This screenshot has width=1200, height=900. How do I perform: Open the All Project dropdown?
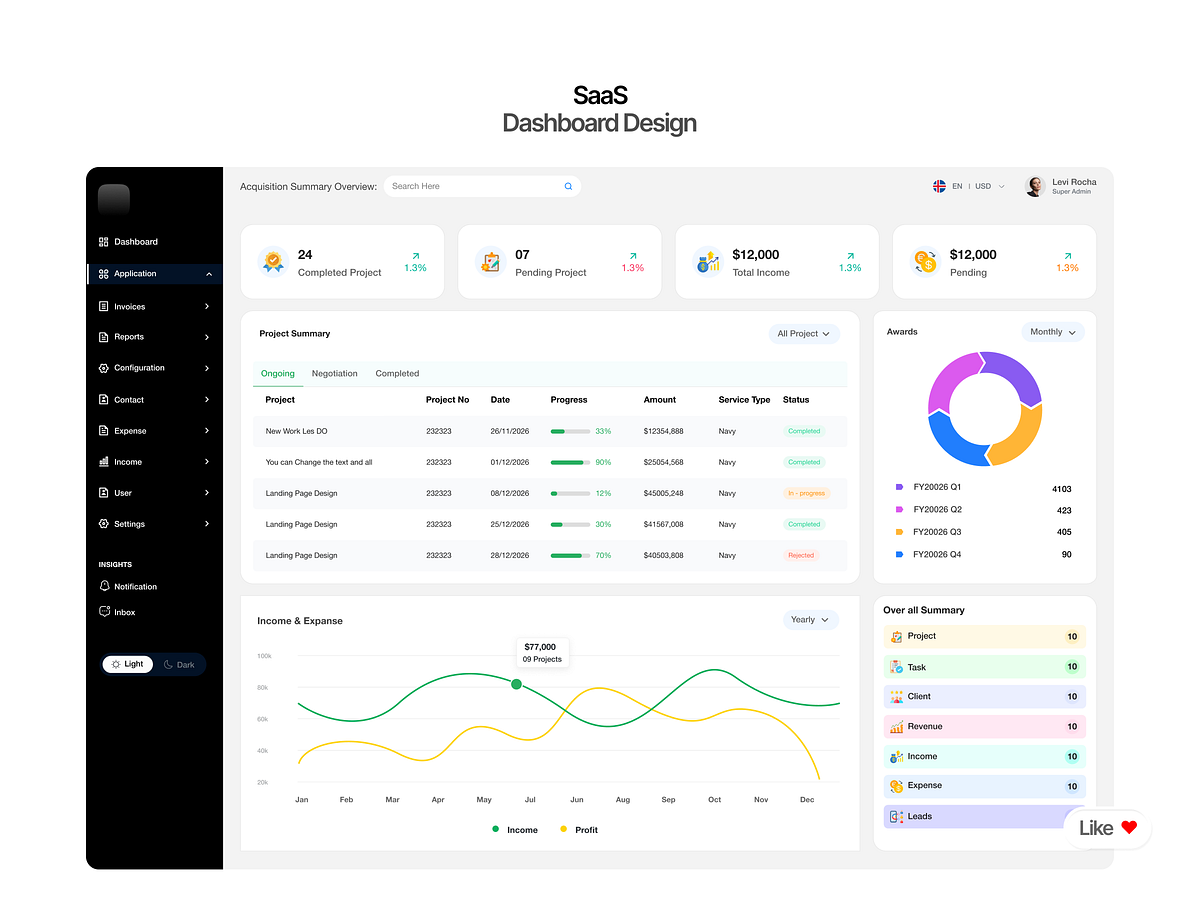(804, 333)
